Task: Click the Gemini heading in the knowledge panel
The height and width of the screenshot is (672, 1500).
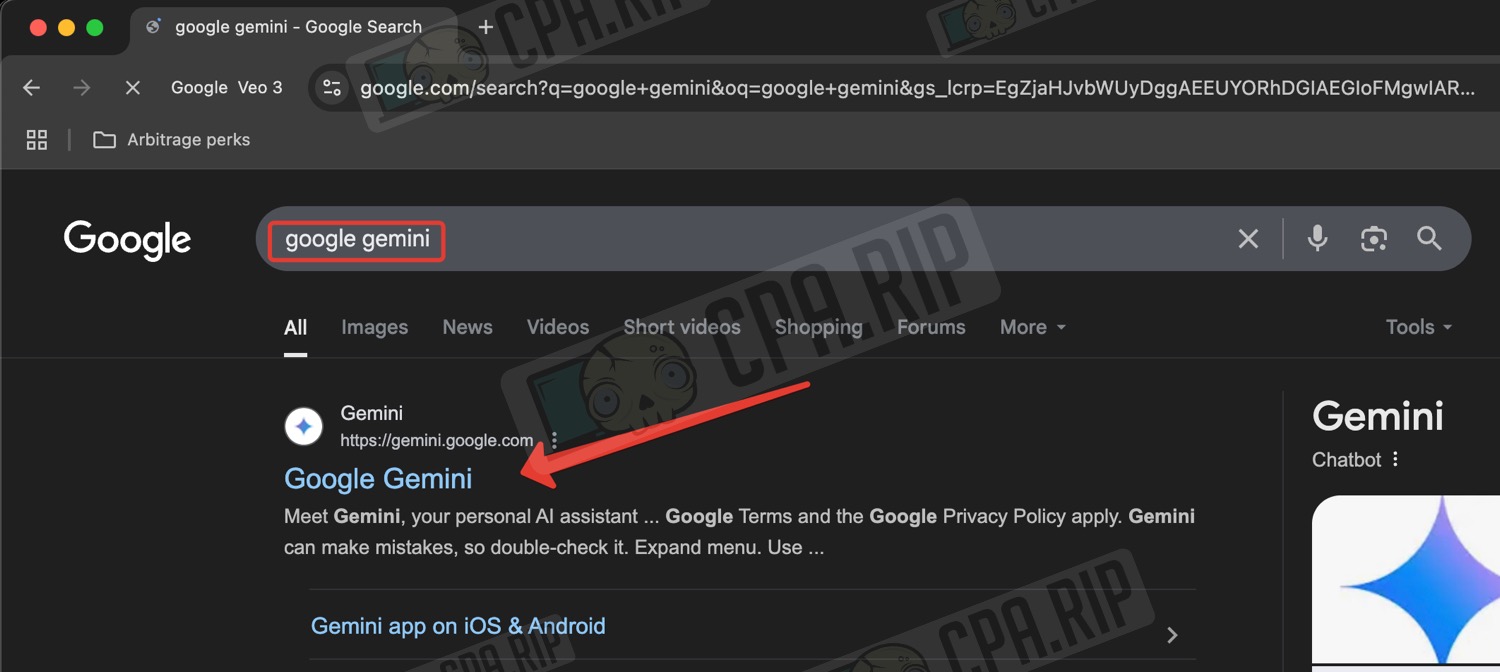Action: 1378,416
